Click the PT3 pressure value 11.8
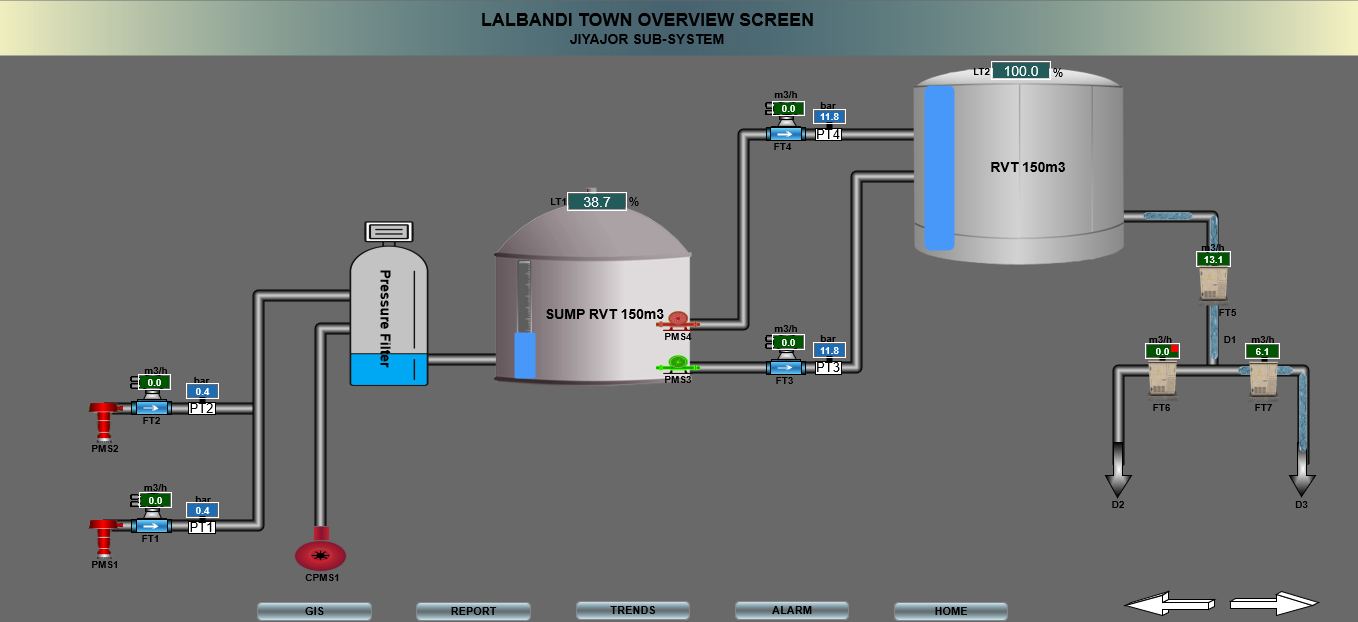The height and width of the screenshot is (622, 1358). coord(829,351)
